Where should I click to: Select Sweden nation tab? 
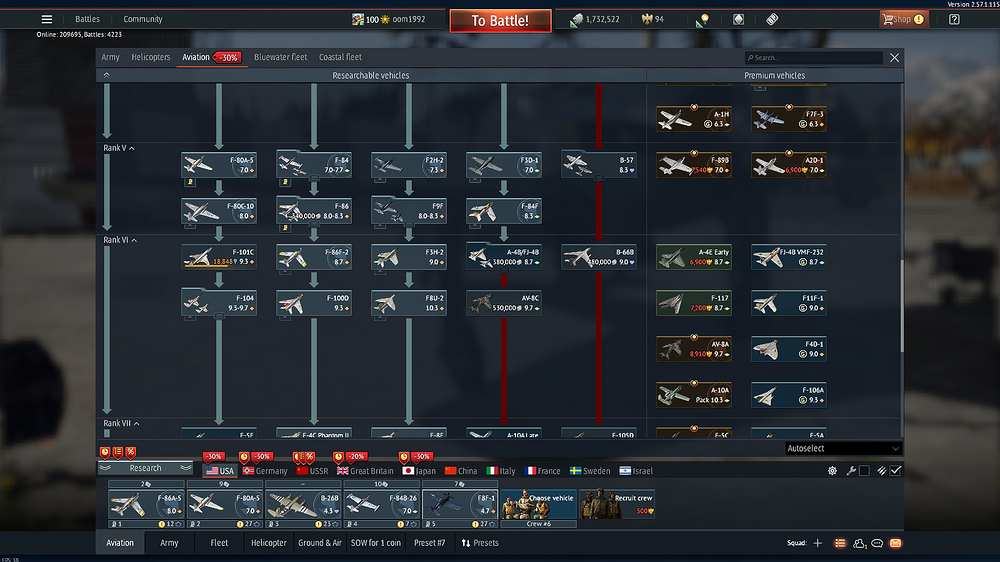(590, 471)
